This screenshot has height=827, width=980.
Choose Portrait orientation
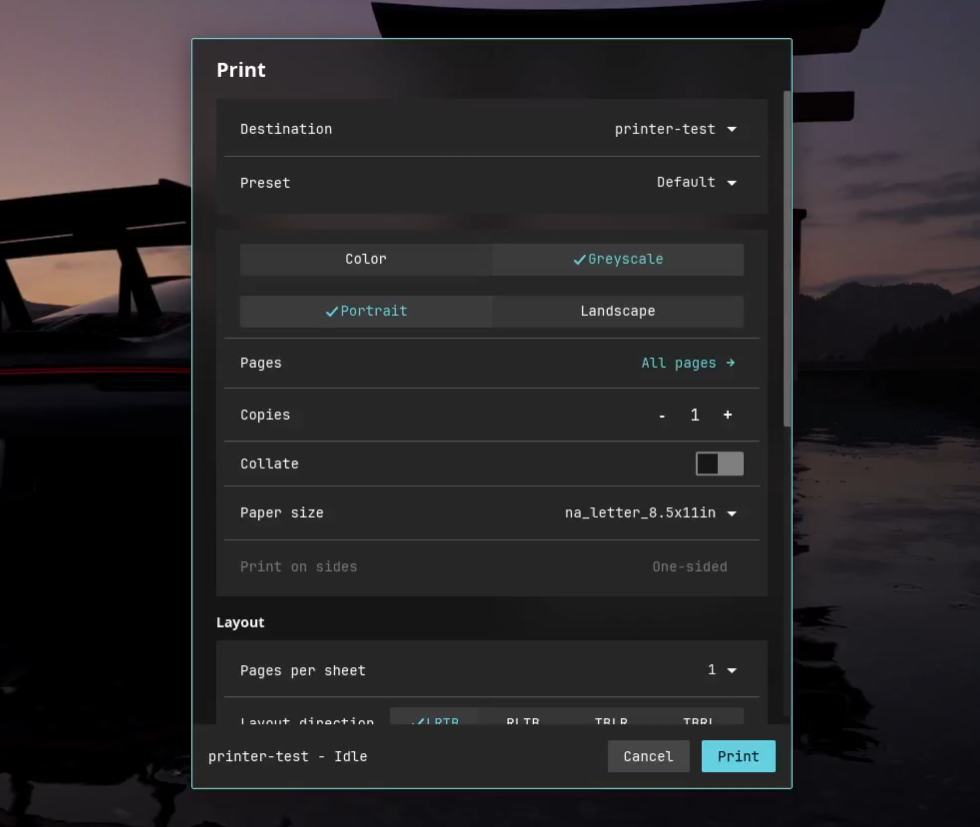366,311
